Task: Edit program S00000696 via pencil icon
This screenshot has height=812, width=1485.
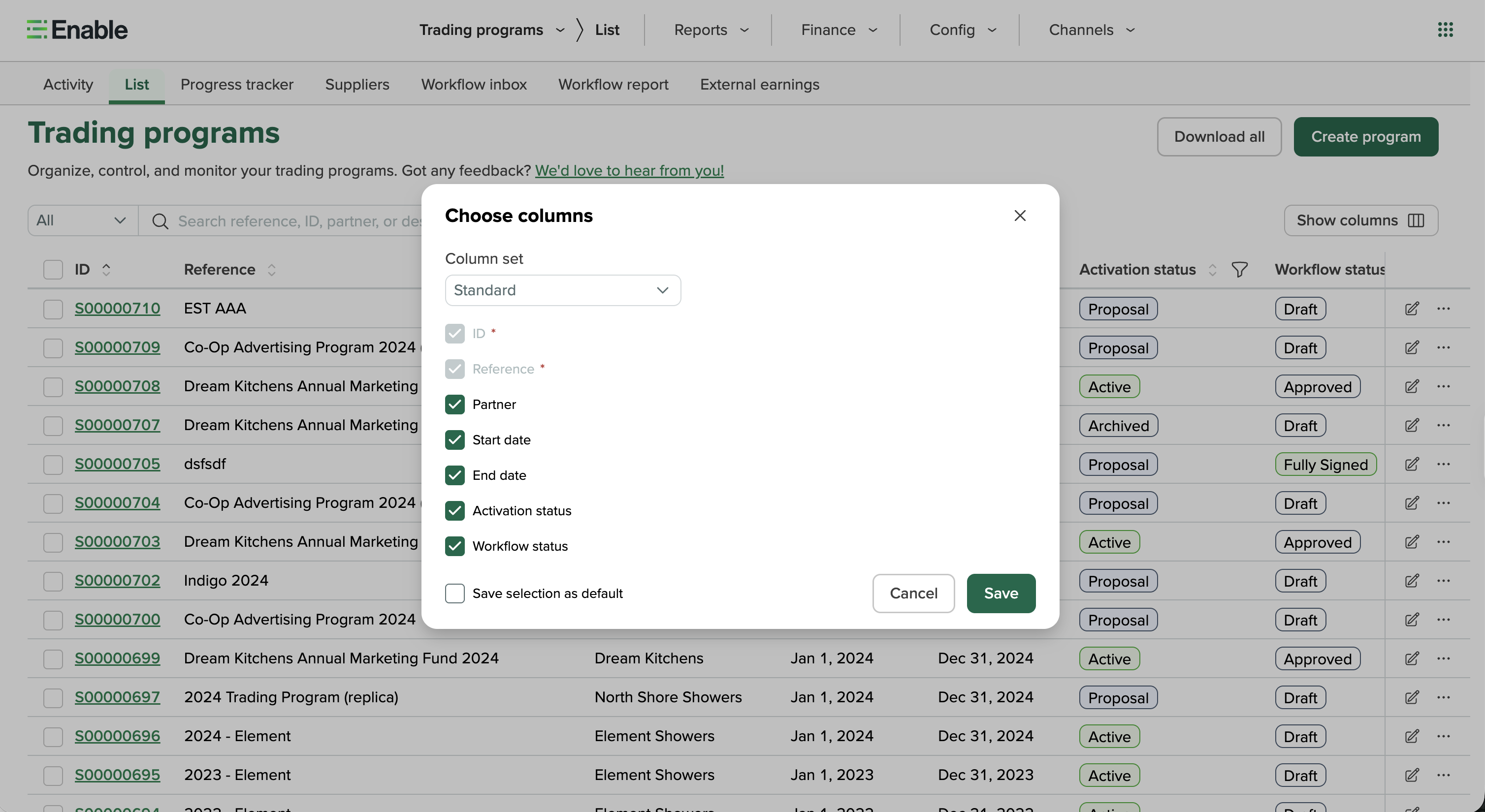Action: 1411,736
